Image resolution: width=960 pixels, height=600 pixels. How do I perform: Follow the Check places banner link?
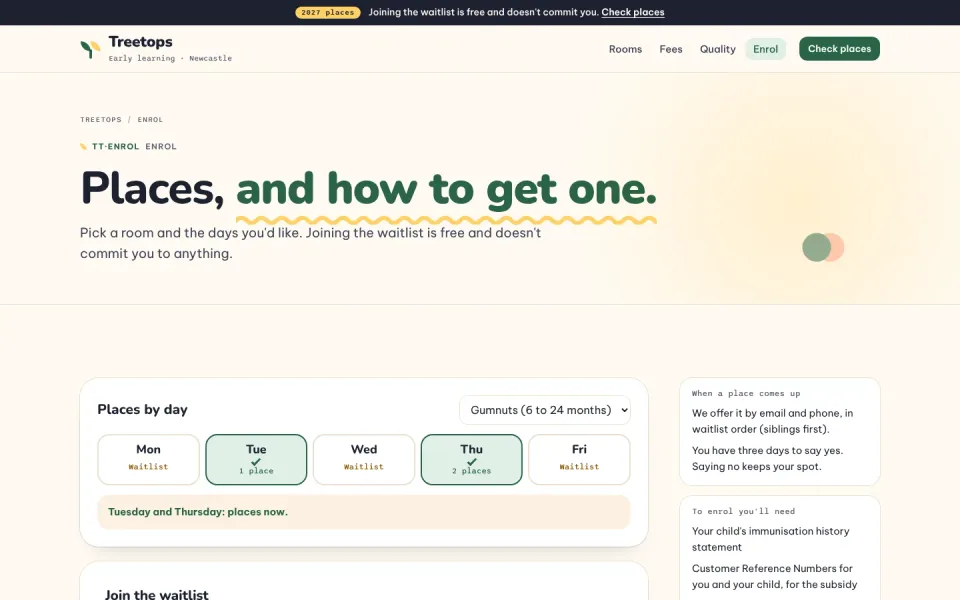(x=632, y=12)
